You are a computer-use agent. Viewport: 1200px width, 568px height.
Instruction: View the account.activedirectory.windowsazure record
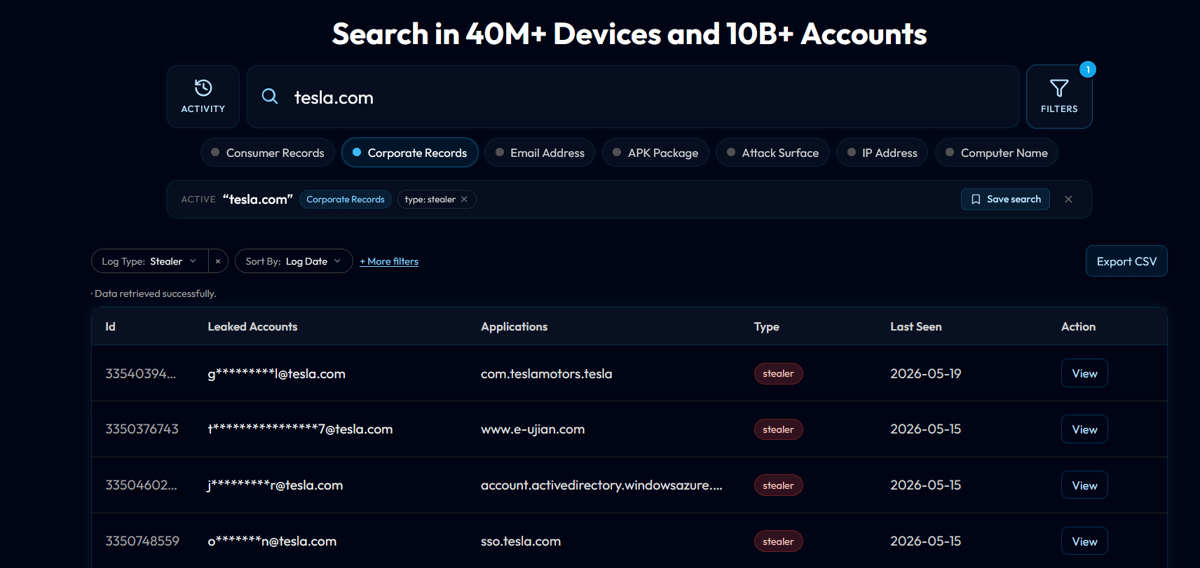coord(1084,485)
